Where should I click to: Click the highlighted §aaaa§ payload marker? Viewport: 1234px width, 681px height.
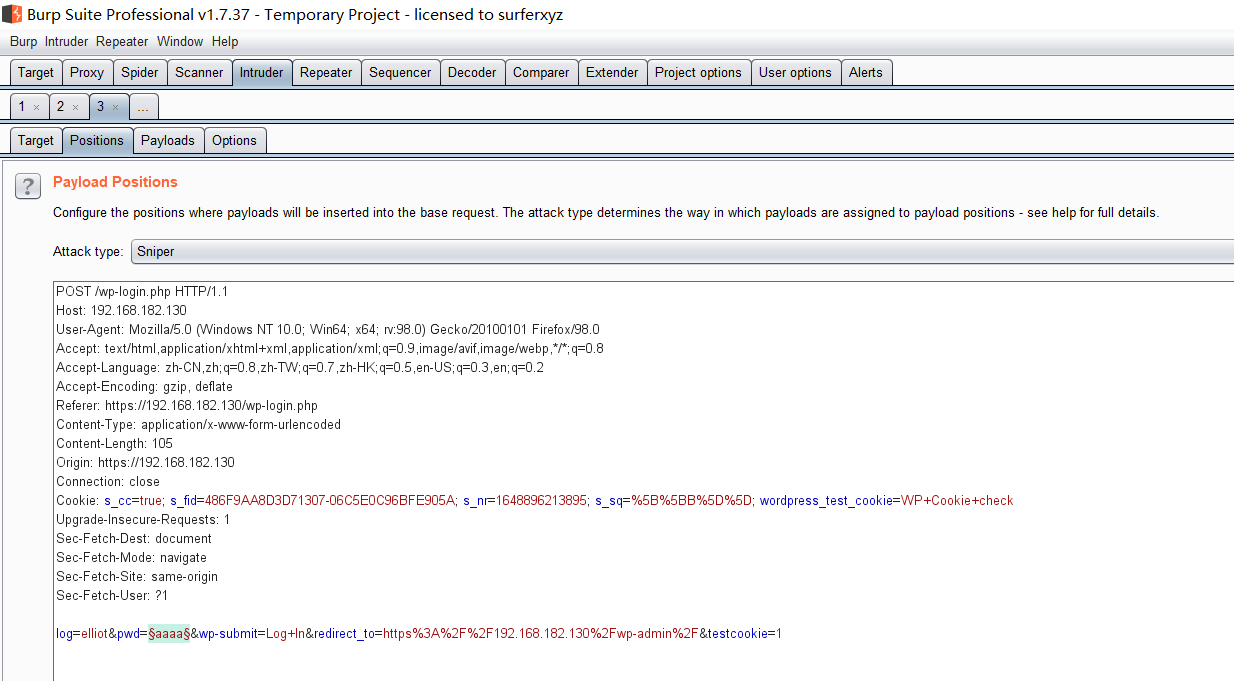point(169,633)
